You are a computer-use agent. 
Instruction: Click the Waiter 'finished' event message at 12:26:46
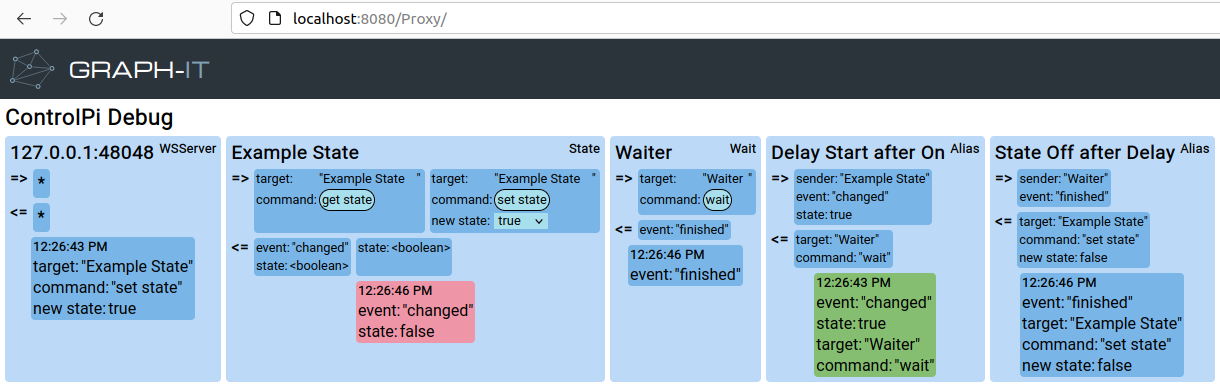685,265
